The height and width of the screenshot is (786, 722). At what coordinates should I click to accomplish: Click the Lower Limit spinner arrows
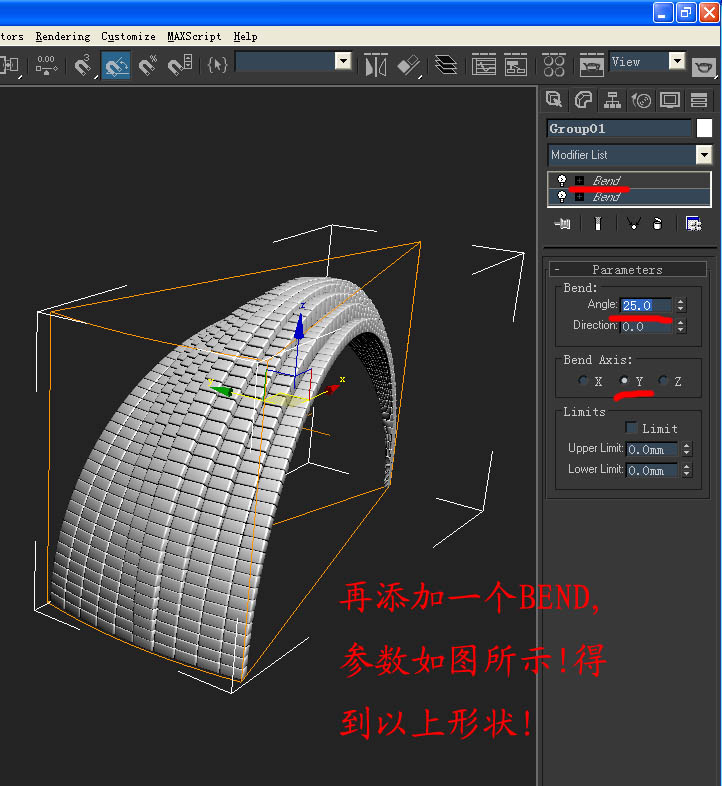pyautogui.click(x=687, y=470)
